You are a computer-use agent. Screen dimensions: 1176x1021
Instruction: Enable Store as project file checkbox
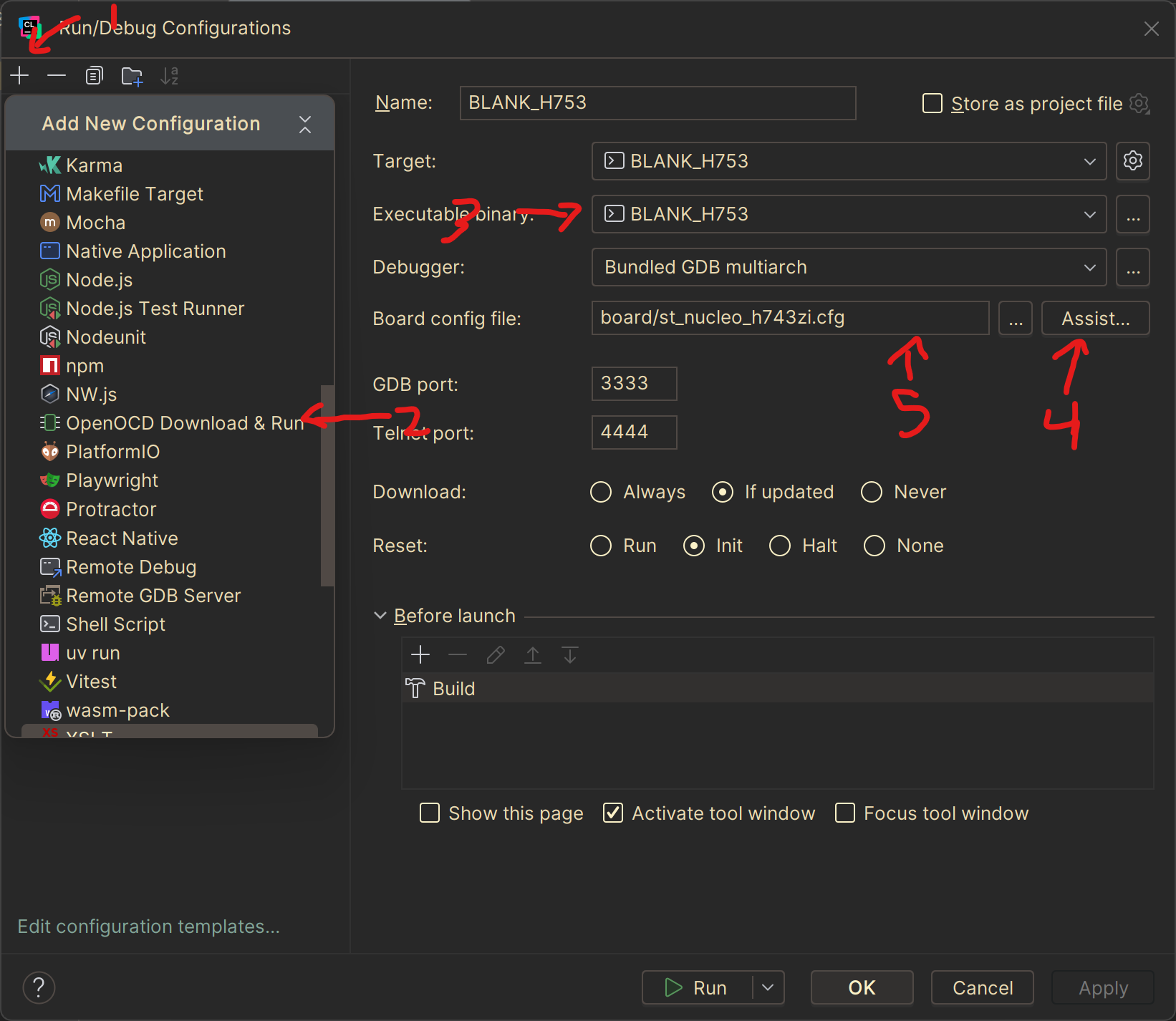point(932,104)
